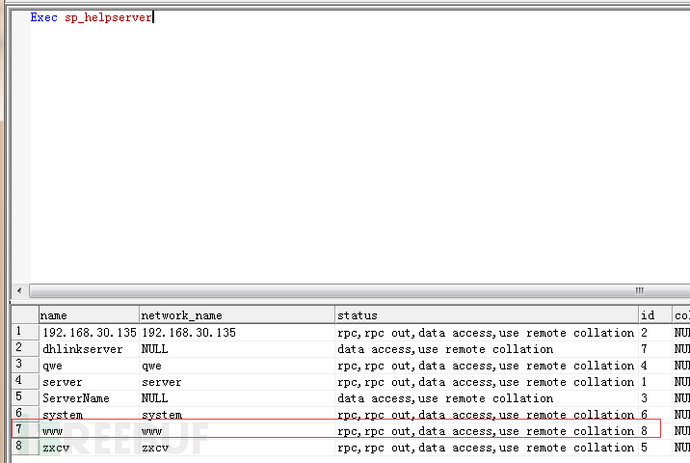Click the 'qwe' name cell

click(89, 365)
